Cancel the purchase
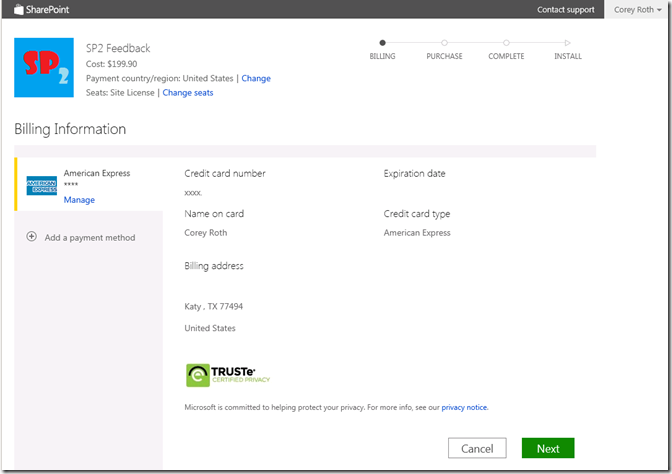The height and width of the screenshot is (474, 672). click(477, 448)
